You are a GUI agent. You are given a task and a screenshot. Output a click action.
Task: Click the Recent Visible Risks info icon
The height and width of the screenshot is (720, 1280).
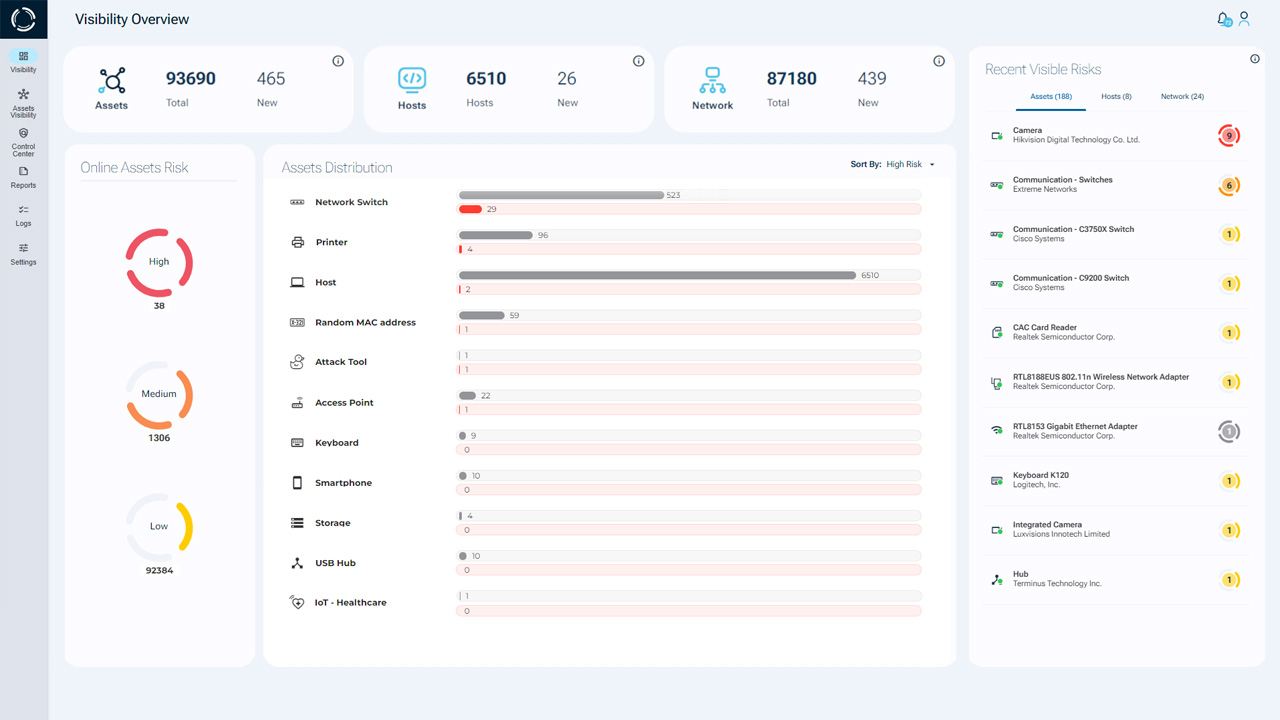pyautogui.click(x=1255, y=59)
